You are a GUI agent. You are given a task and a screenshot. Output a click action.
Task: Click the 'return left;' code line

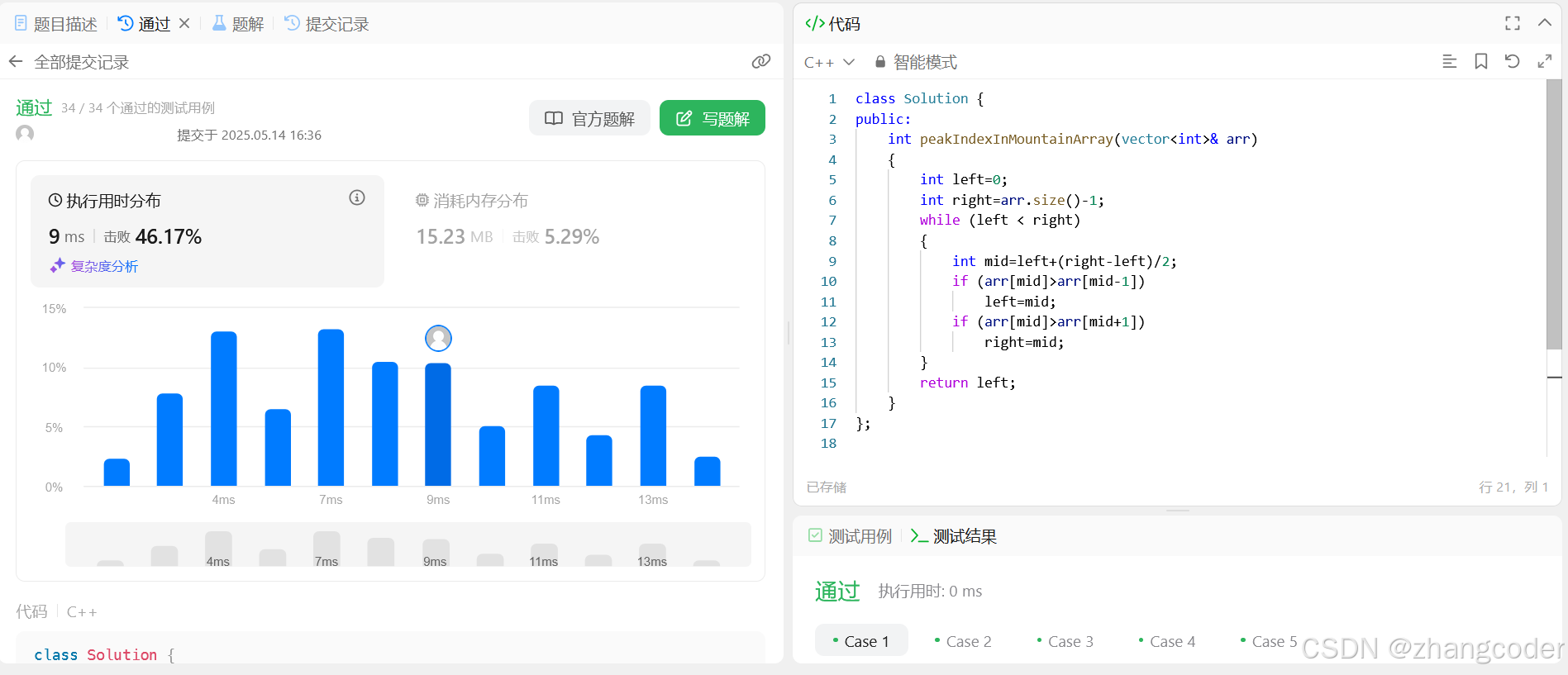pyautogui.click(x=967, y=383)
